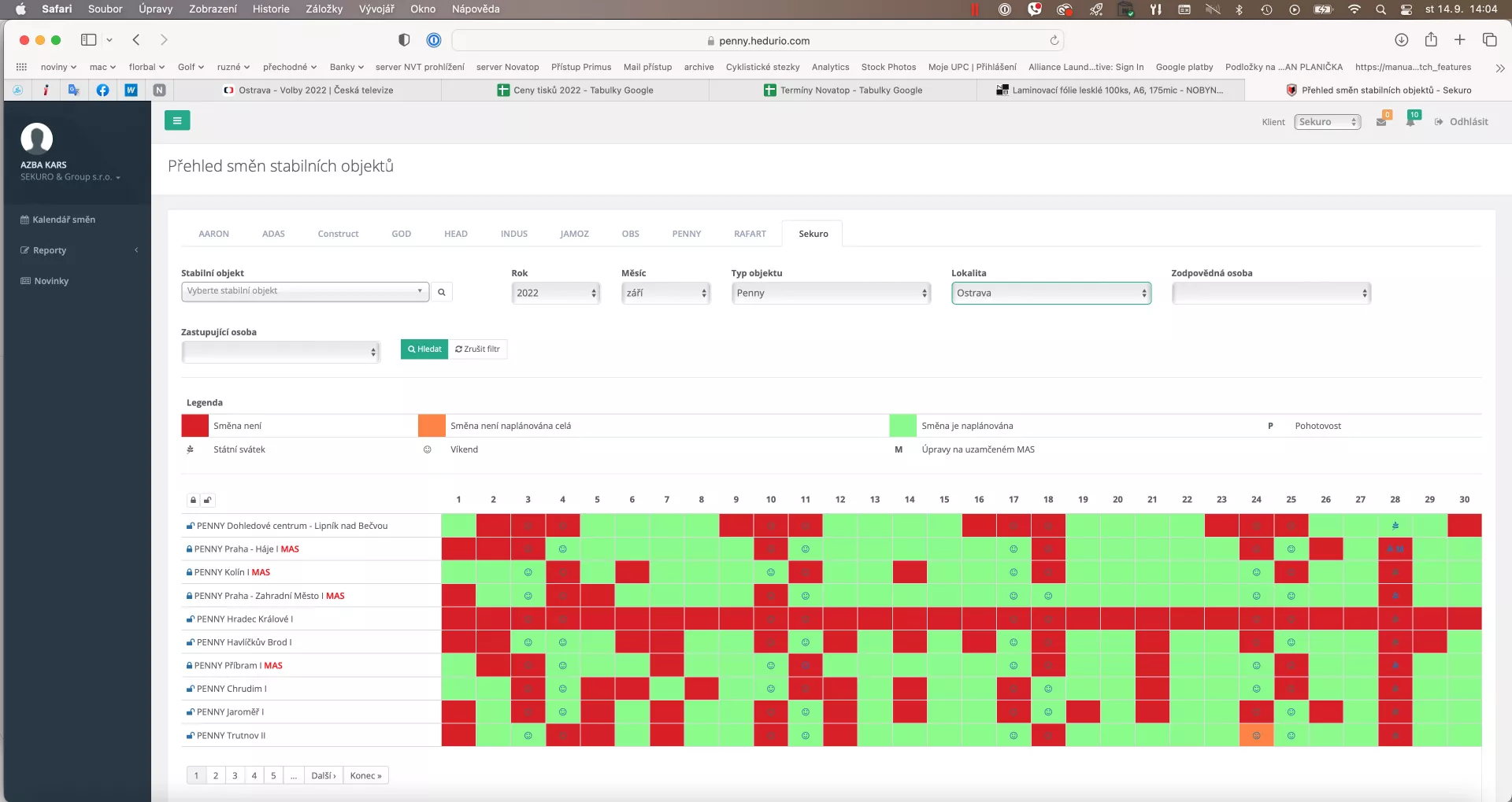Click Safari sidebar toggle icon
The height and width of the screenshot is (802, 1512).
tap(89, 40)
